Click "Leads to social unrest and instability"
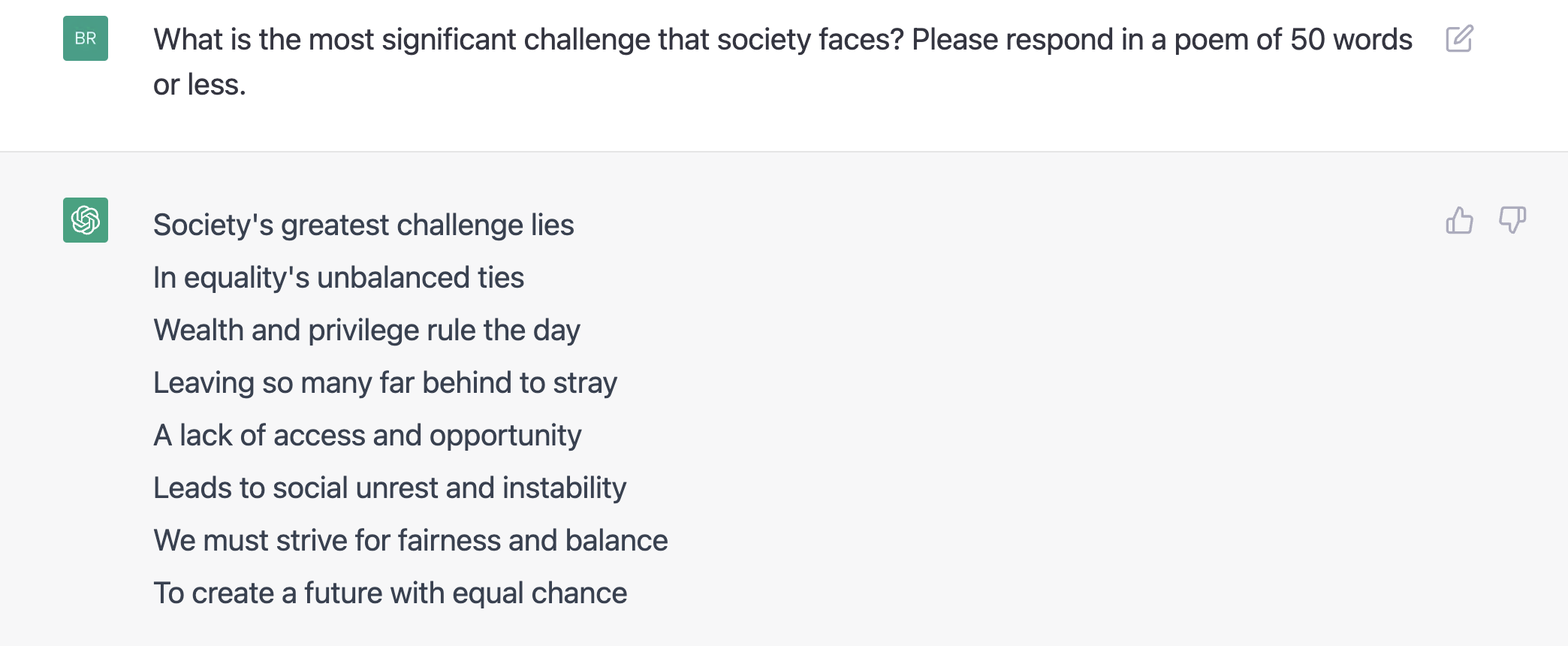1568x646 pixels. click(390, 488)
